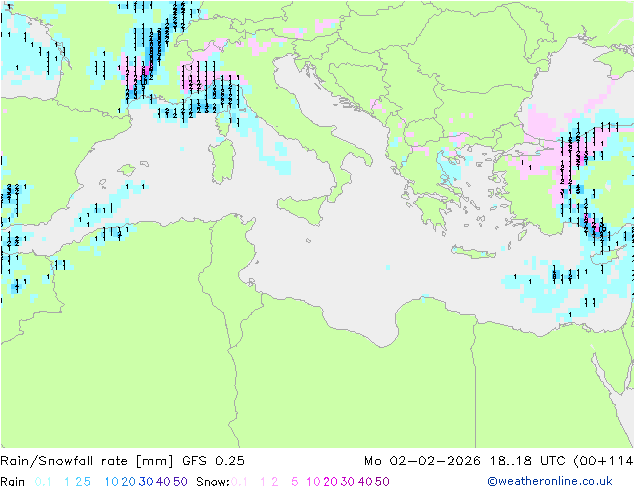Screen dimensions: 634x490
Task: Click the 'Rain/Snowfall rate [mm]' title text
Action: pos(87,461)
